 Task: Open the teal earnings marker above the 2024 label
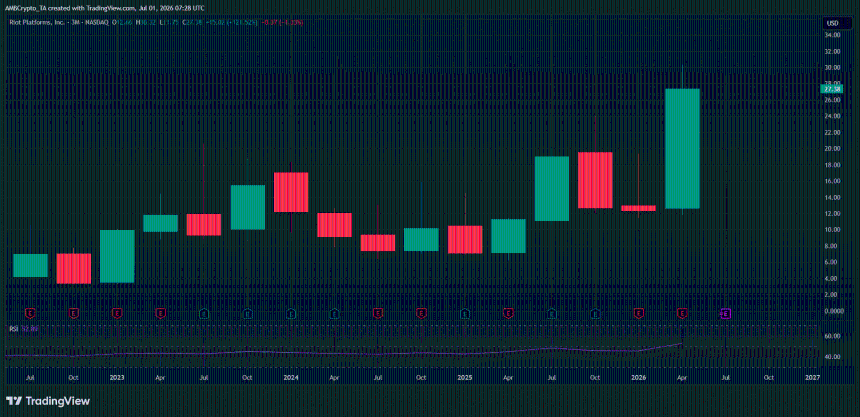pyautogui.click(x=291, y=313)
